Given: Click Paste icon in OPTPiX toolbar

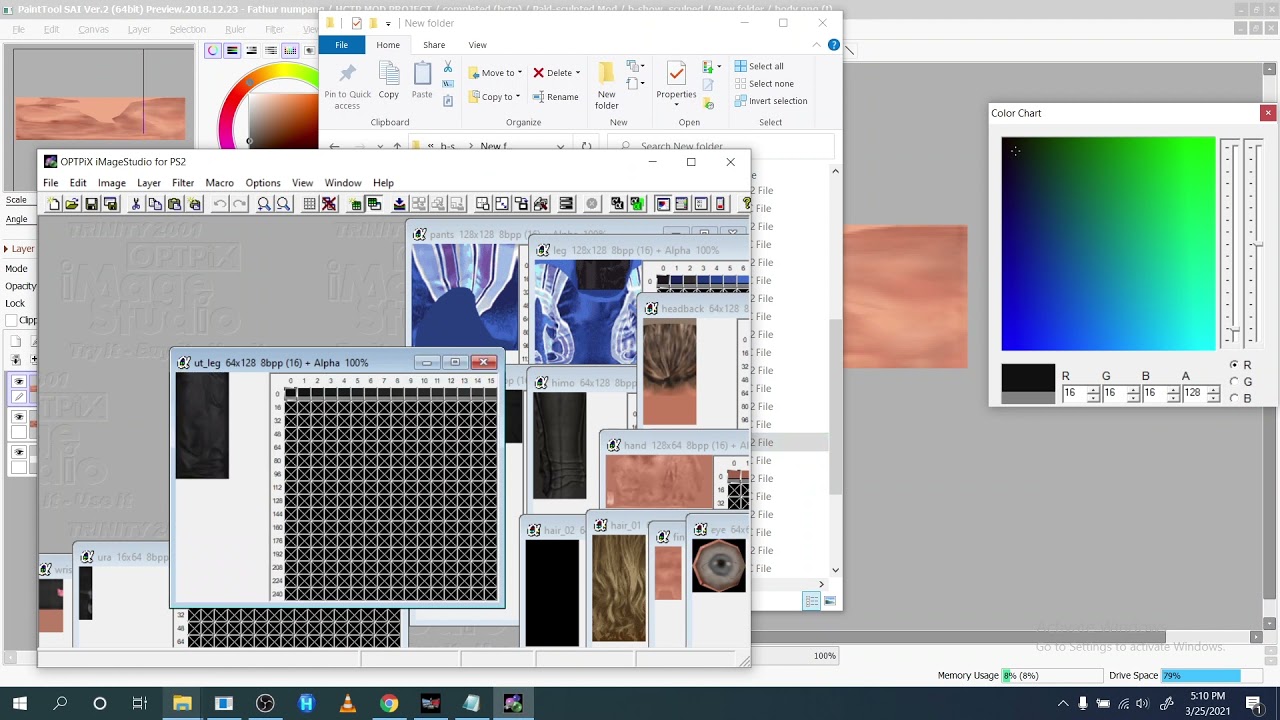Looking at the screenshot, I should click(174, 204).
